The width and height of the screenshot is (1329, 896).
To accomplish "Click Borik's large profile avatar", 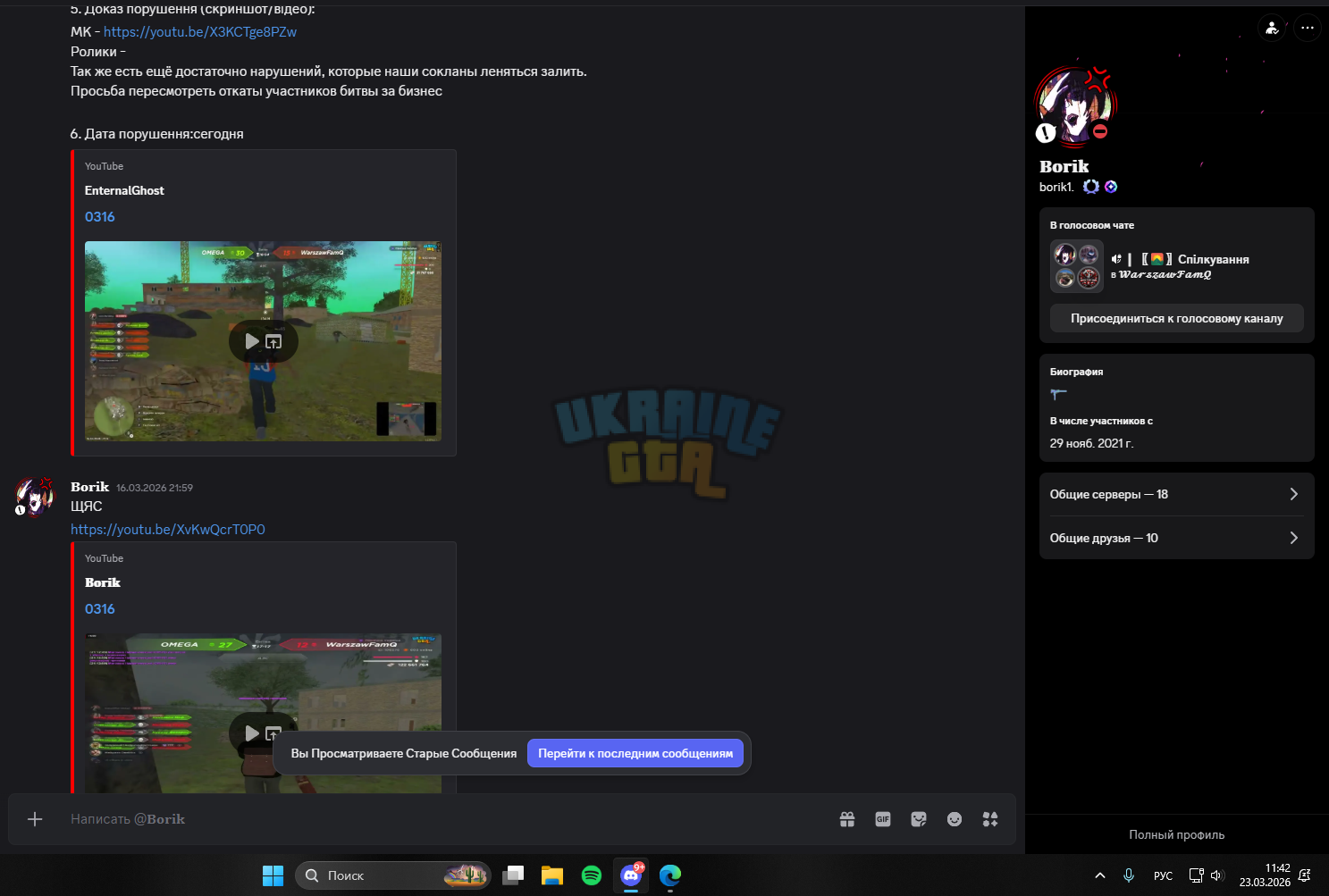I will click(x=1075, y=105).
